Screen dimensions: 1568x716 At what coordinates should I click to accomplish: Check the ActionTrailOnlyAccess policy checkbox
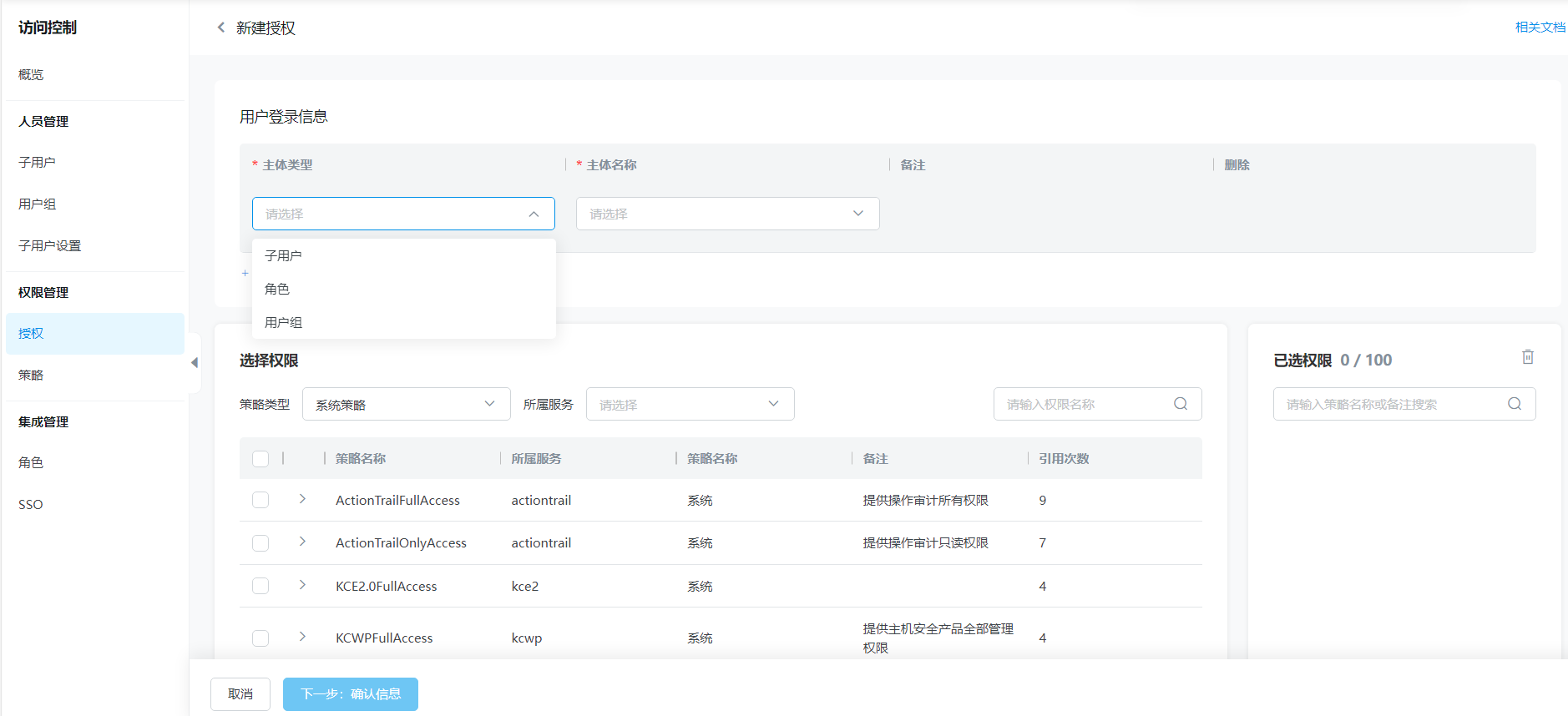[260, 543]
